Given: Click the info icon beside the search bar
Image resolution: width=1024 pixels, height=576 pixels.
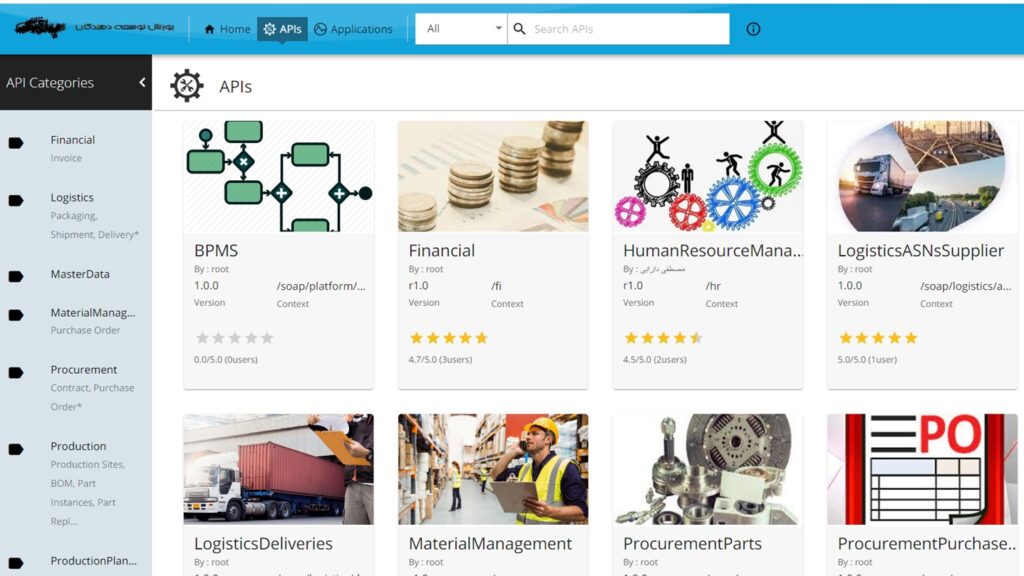Looking at the screenshot, I should 753,29.
